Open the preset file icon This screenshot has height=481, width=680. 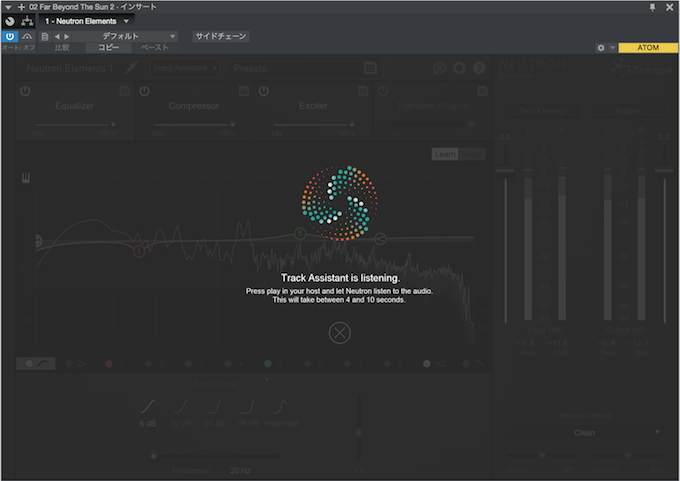coord(44,36)
